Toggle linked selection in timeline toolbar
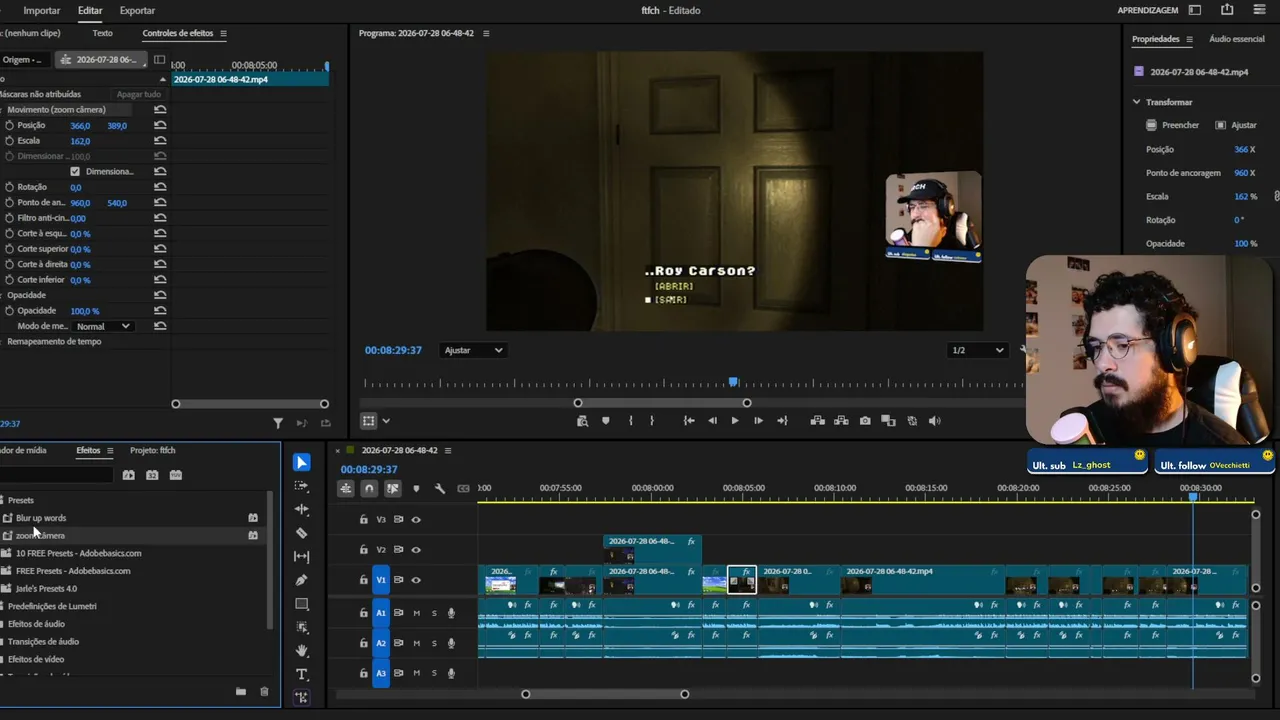Viewport: 1280px width, 720px height. coord(392,489)
